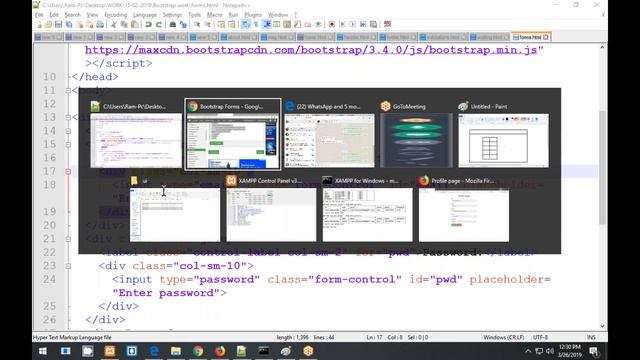This screenshot has width=640, height=360.
Task: Collapse the fold marker at line 23
Action: [68, 266]
